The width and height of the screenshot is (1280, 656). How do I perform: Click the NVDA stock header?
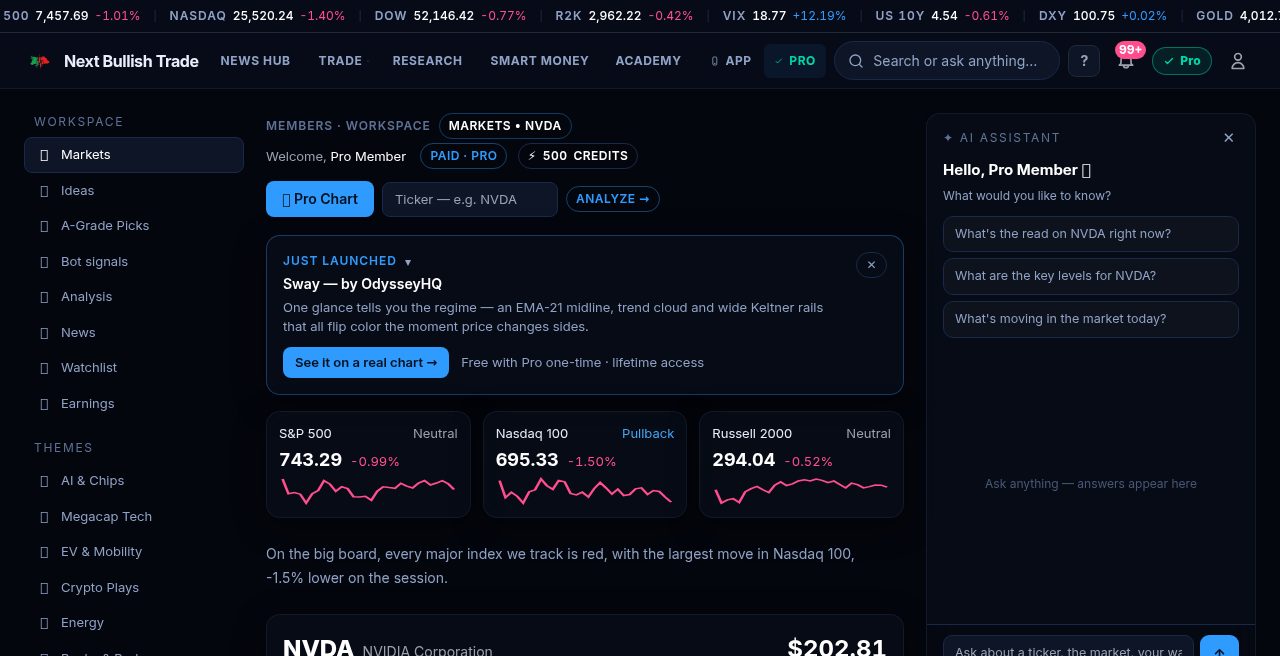click(x=318, y=647)
